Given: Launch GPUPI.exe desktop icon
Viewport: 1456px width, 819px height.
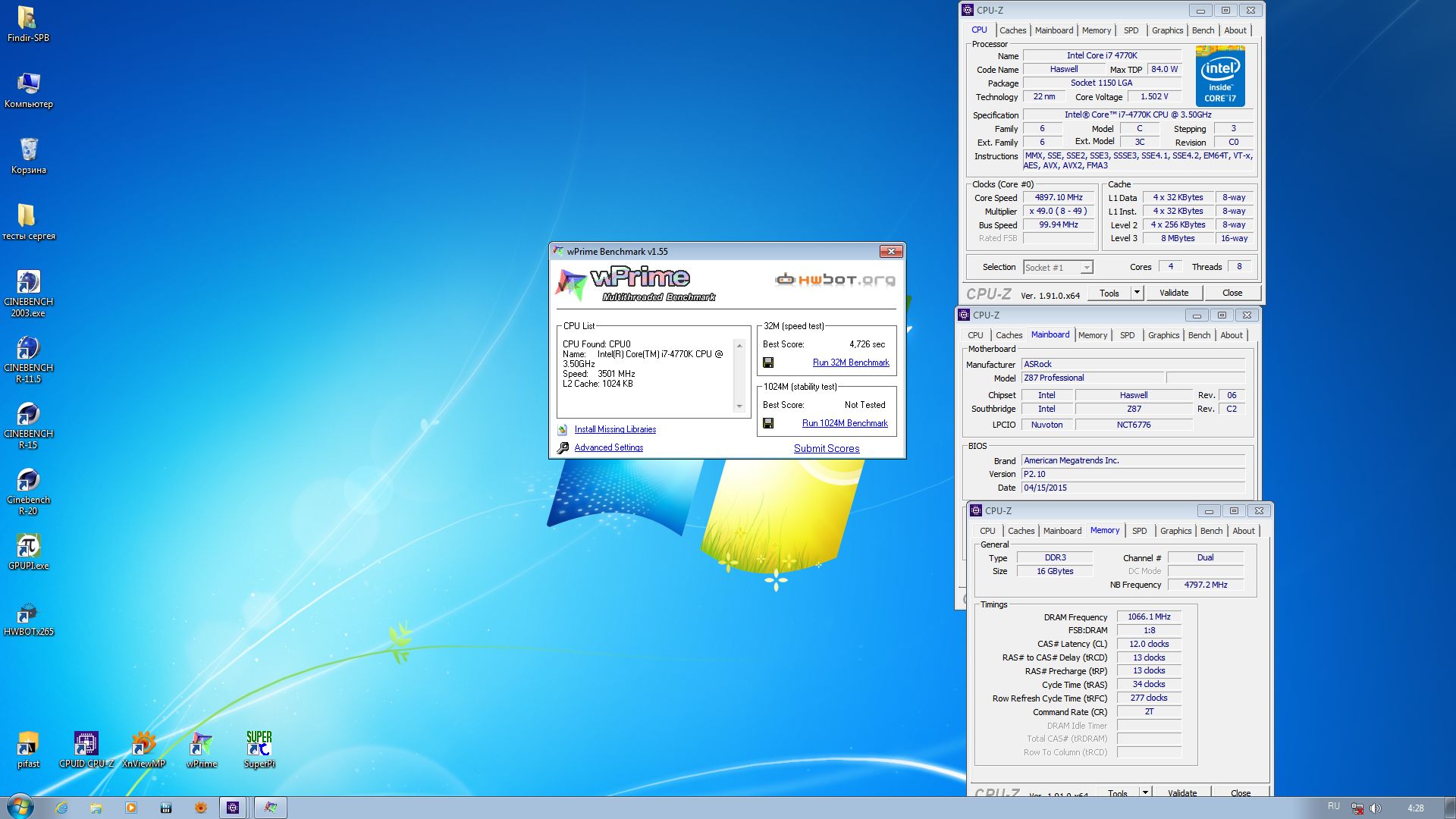Looking at the screenshot, I should click(x=28, y=551).
